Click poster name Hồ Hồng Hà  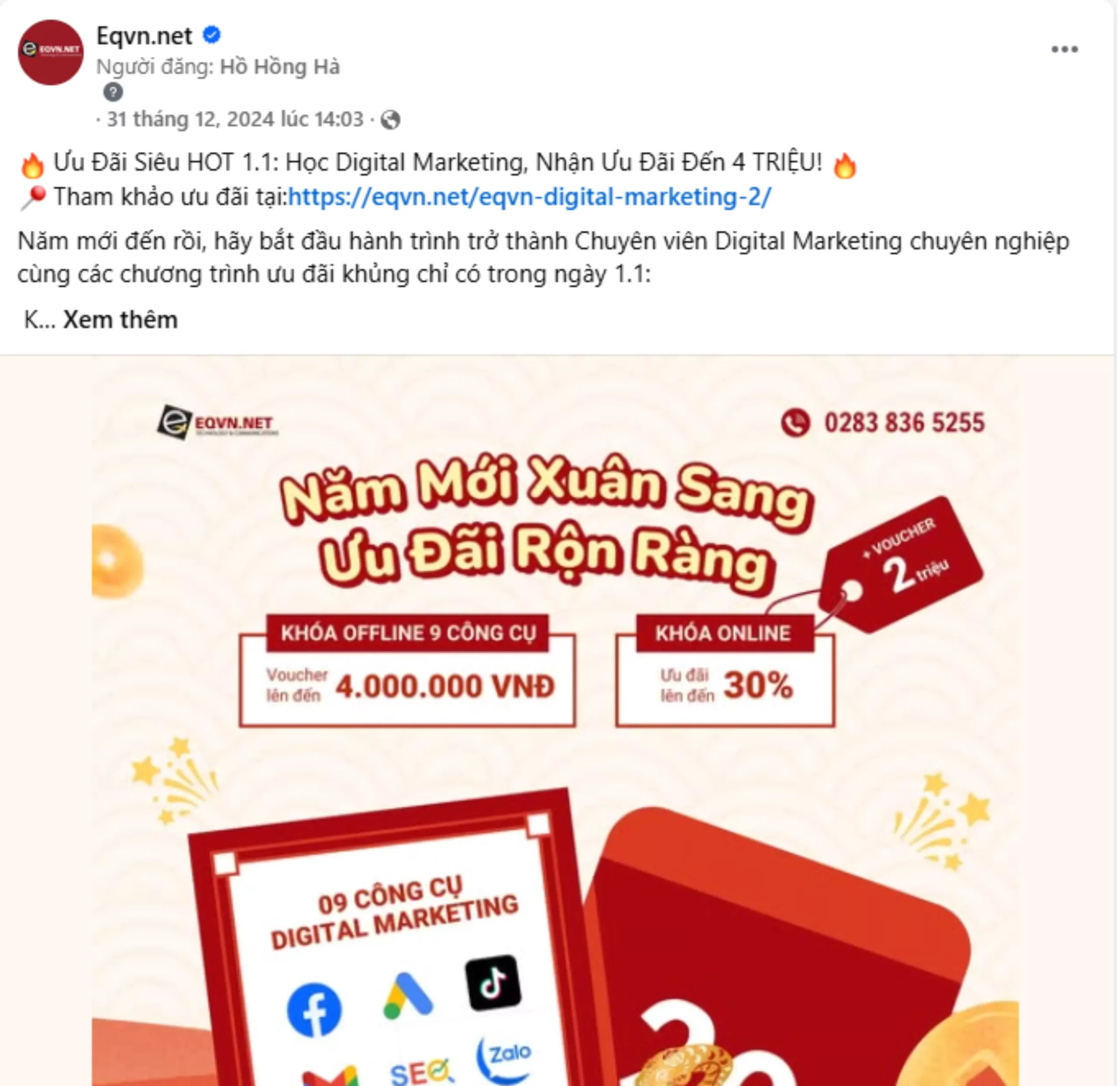point(280,67)
